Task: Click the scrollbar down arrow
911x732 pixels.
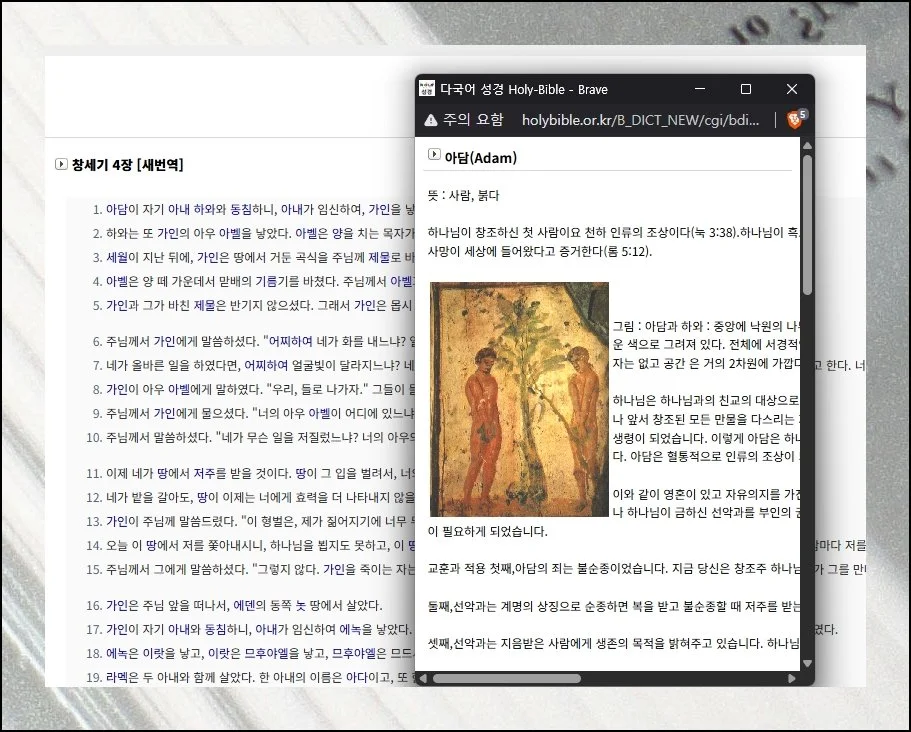Action: click(x=806, y=661)
